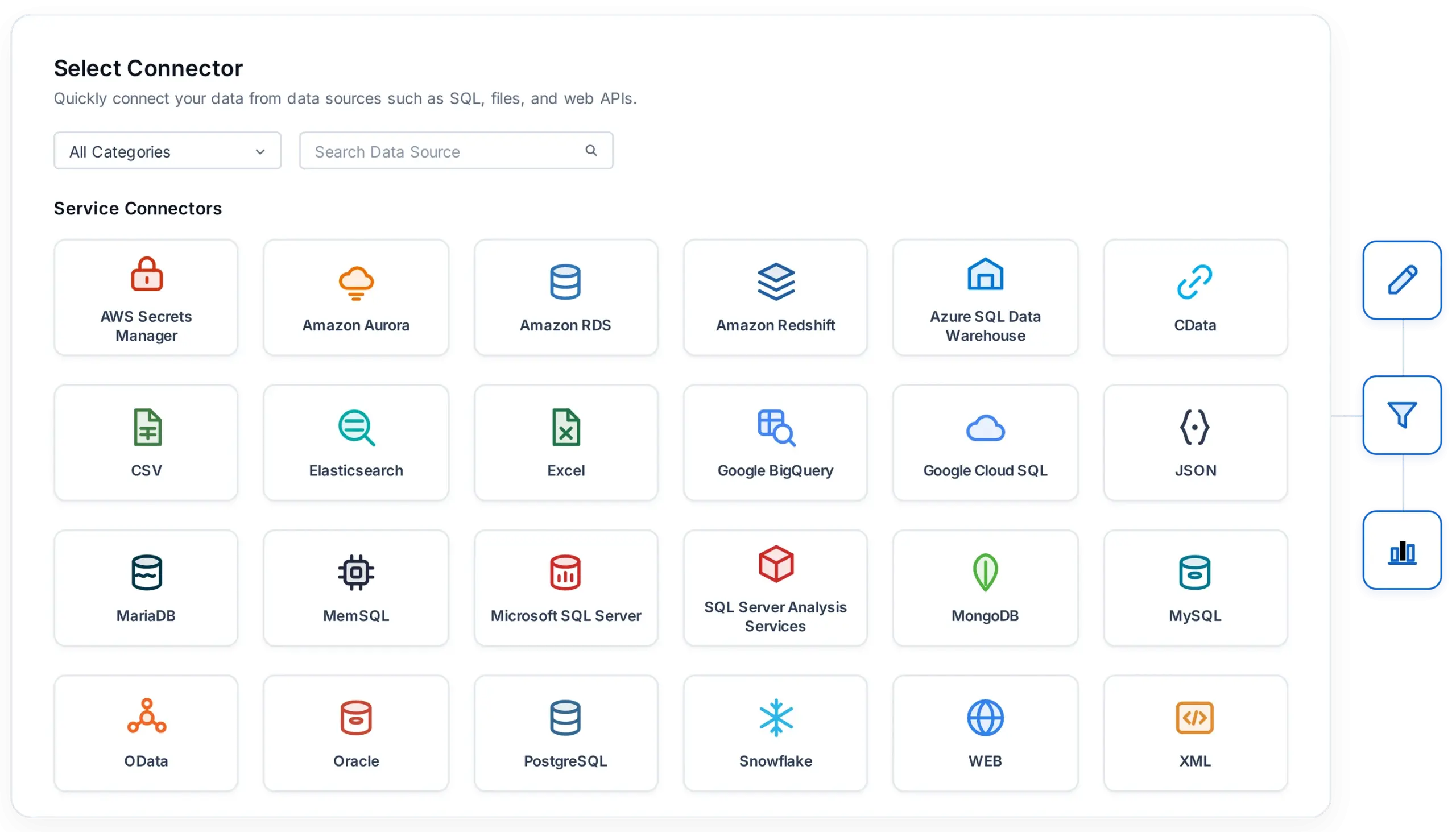Screen dimensions: 1456x832
Task: Select the Amazon Redshift layers icon
Action: (x=776, y=282)
